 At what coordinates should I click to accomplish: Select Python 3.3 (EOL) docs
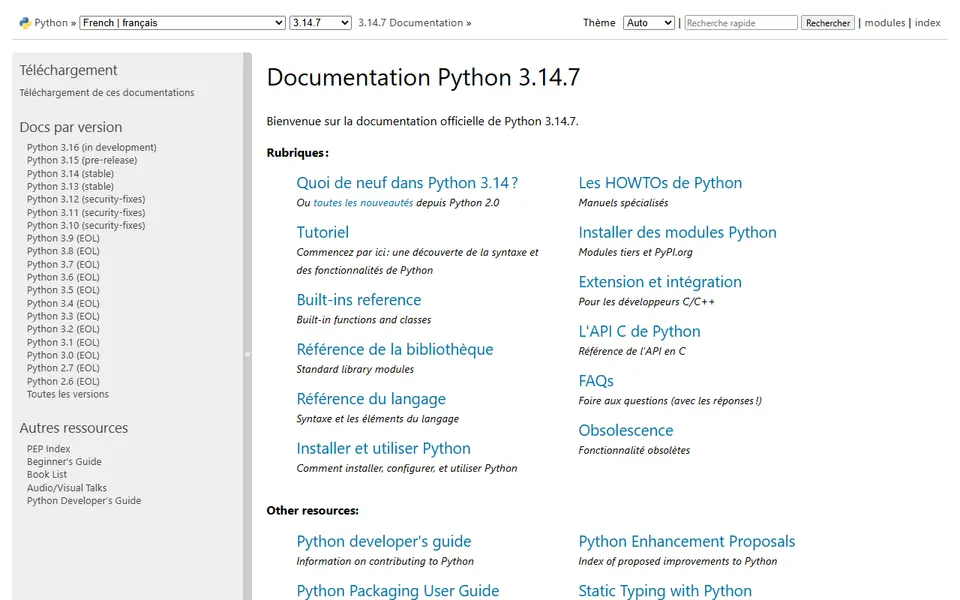pos(63,317)
